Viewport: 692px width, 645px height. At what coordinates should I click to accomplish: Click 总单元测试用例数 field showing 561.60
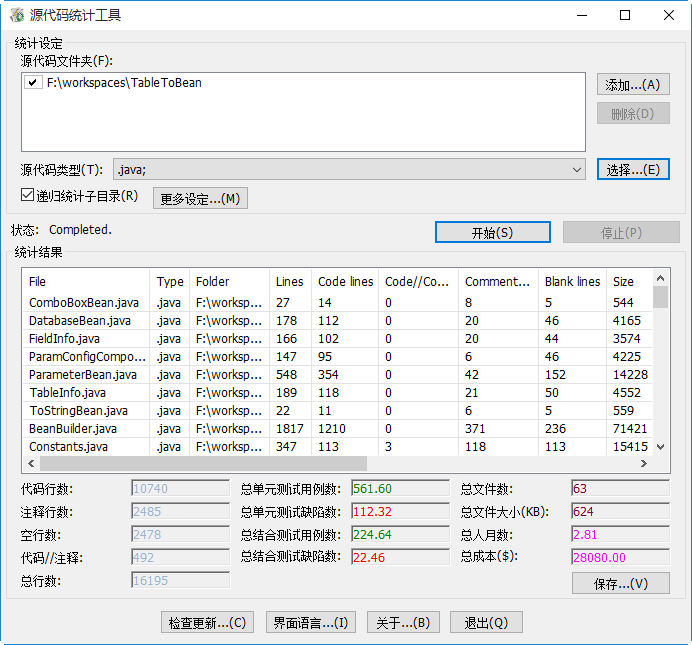click(400, 488)
